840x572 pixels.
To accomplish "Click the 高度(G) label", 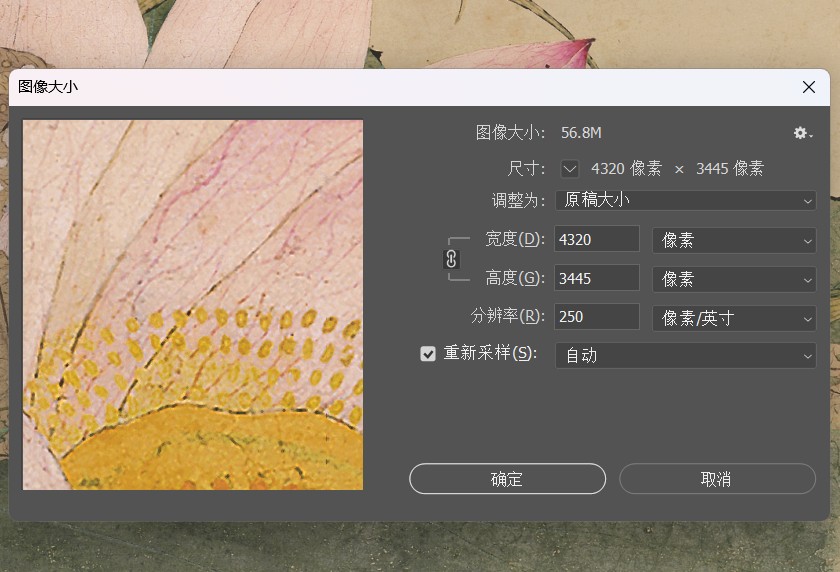I will [515, 278].
